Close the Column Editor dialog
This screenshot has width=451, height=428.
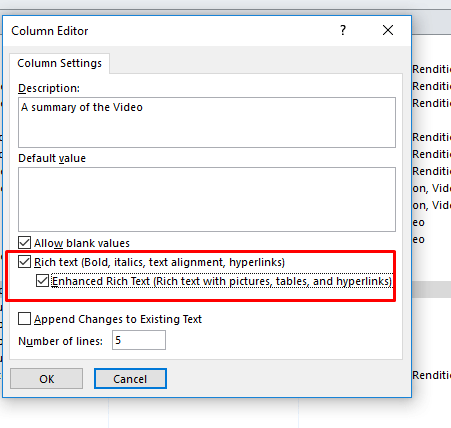point(388,30)
